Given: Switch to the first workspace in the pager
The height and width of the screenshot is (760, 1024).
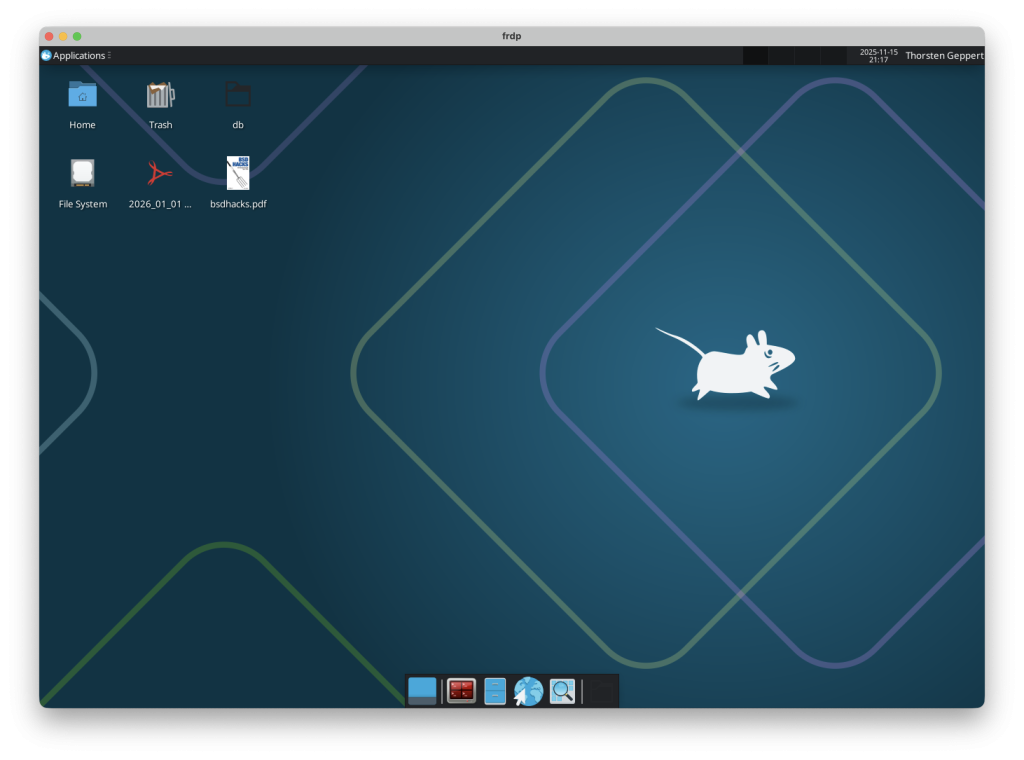Looking at the screenshot, I should tap(755, 55).
